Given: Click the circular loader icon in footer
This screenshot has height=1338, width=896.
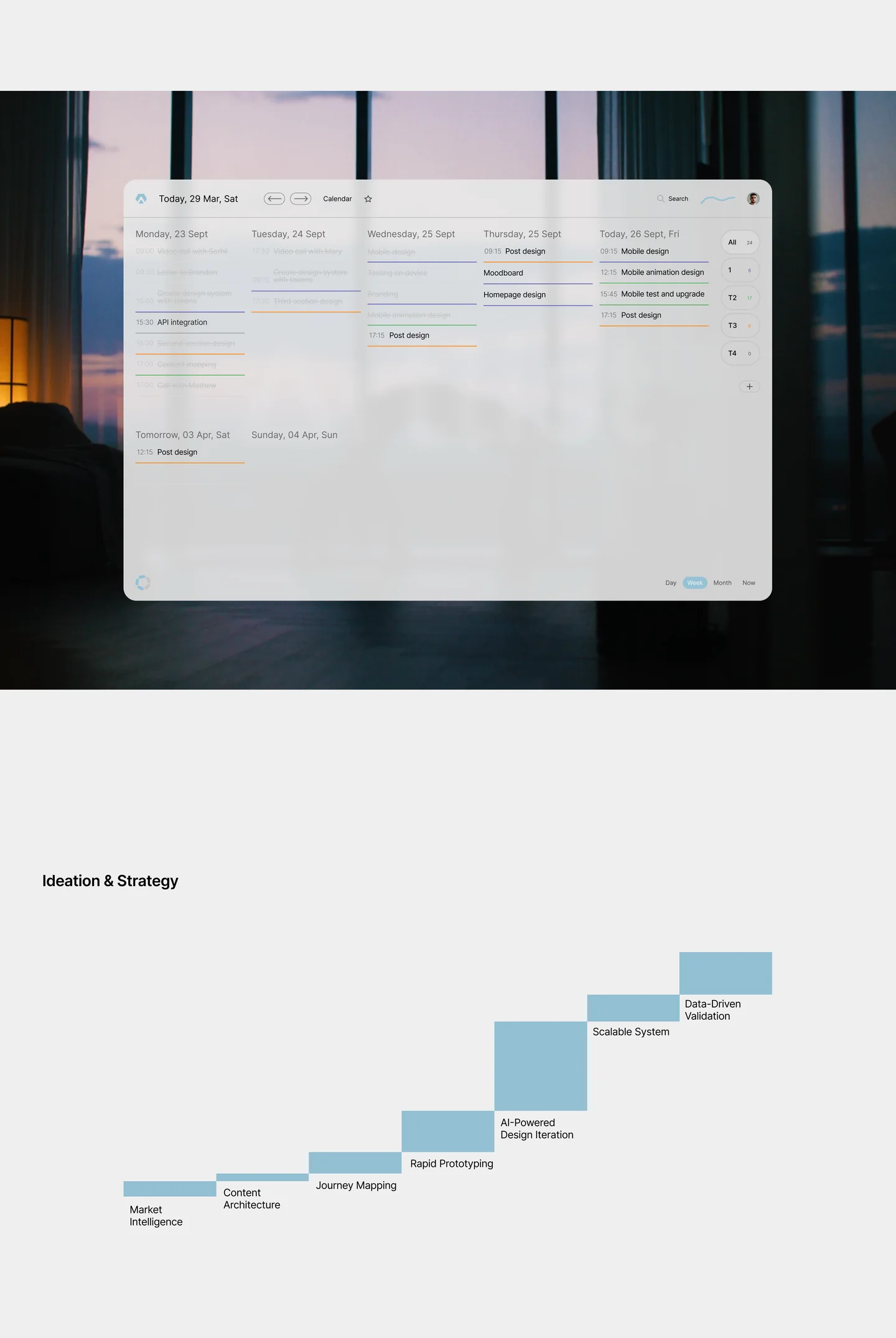Looking at the screenshot, I should pyautogui.click(x=143, y=582).
